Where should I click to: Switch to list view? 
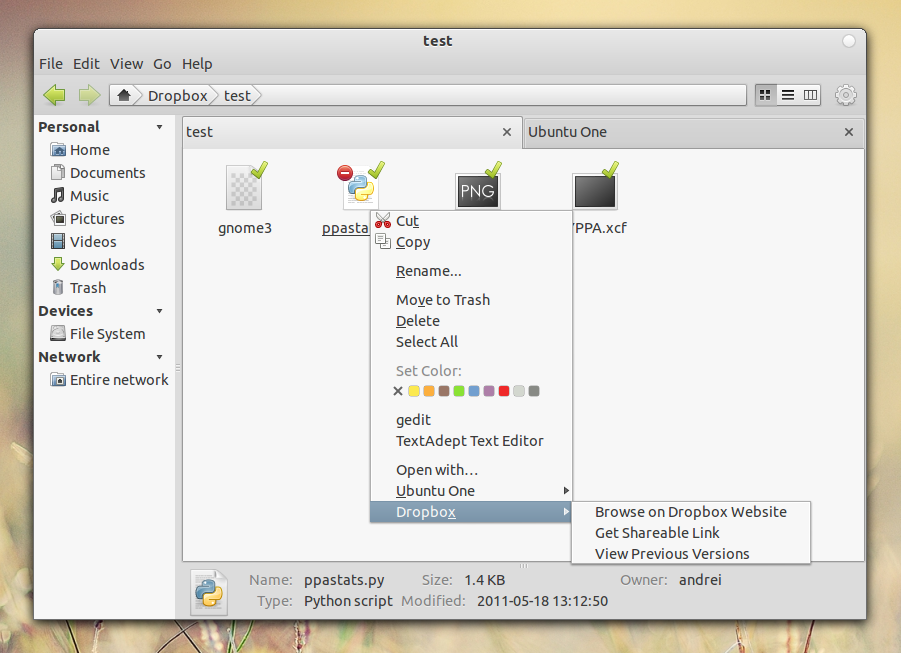pos(788,95)
